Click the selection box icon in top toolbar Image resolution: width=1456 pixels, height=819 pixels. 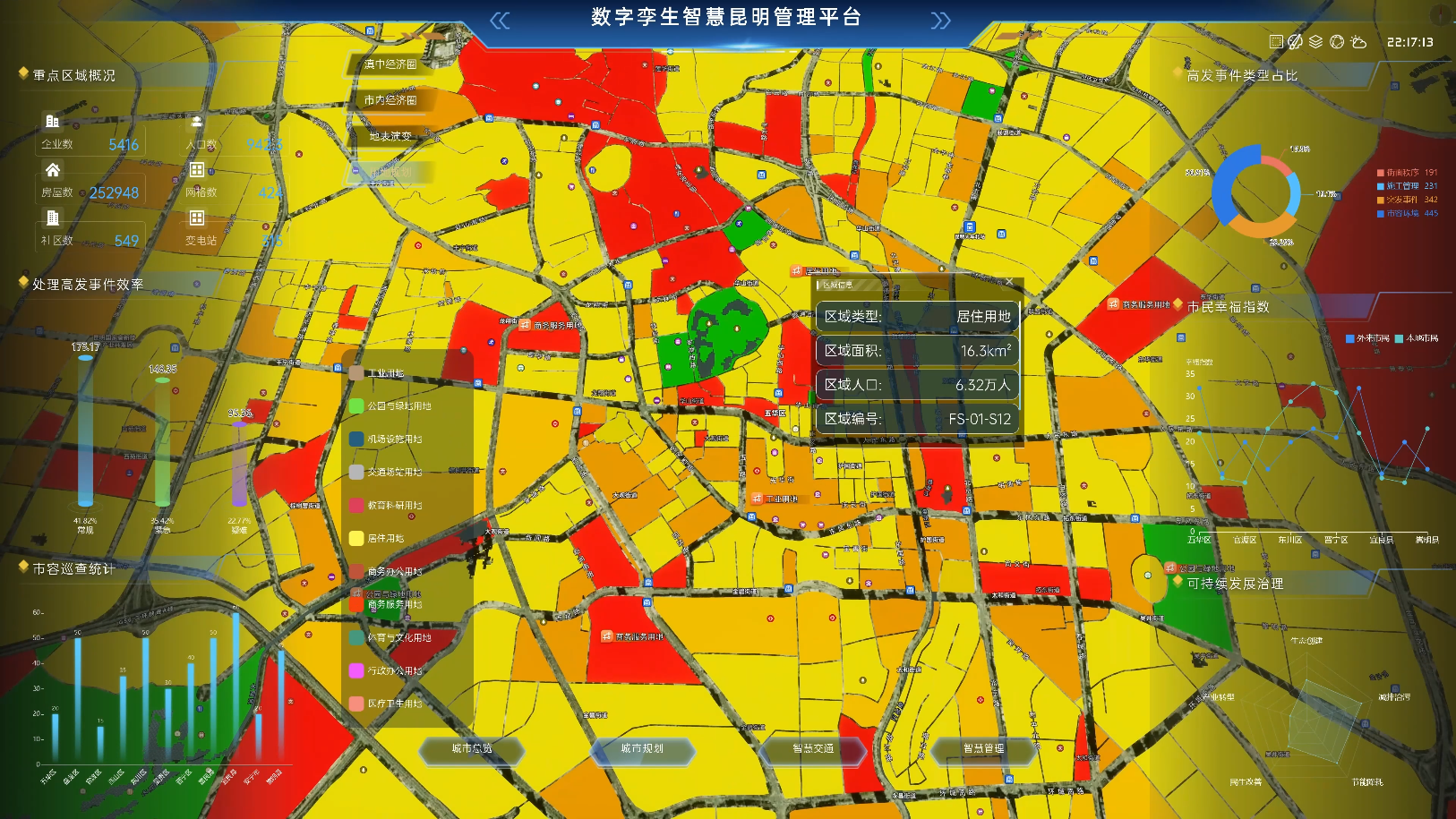click(x=1276, y=41)
